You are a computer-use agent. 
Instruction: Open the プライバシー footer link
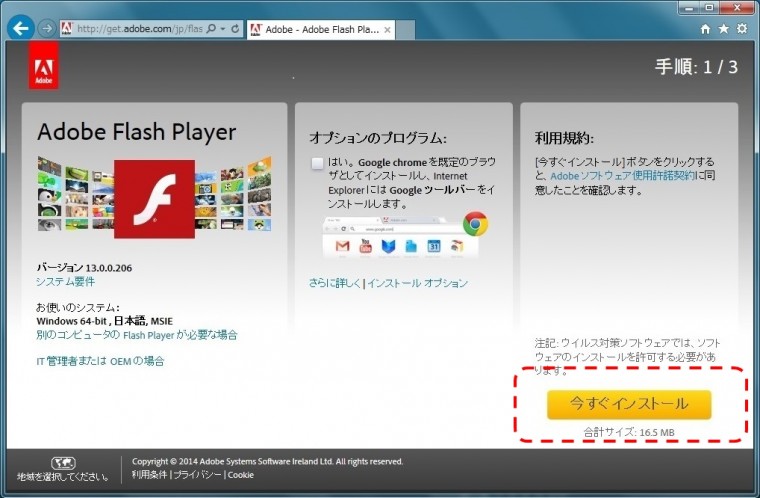198,475
